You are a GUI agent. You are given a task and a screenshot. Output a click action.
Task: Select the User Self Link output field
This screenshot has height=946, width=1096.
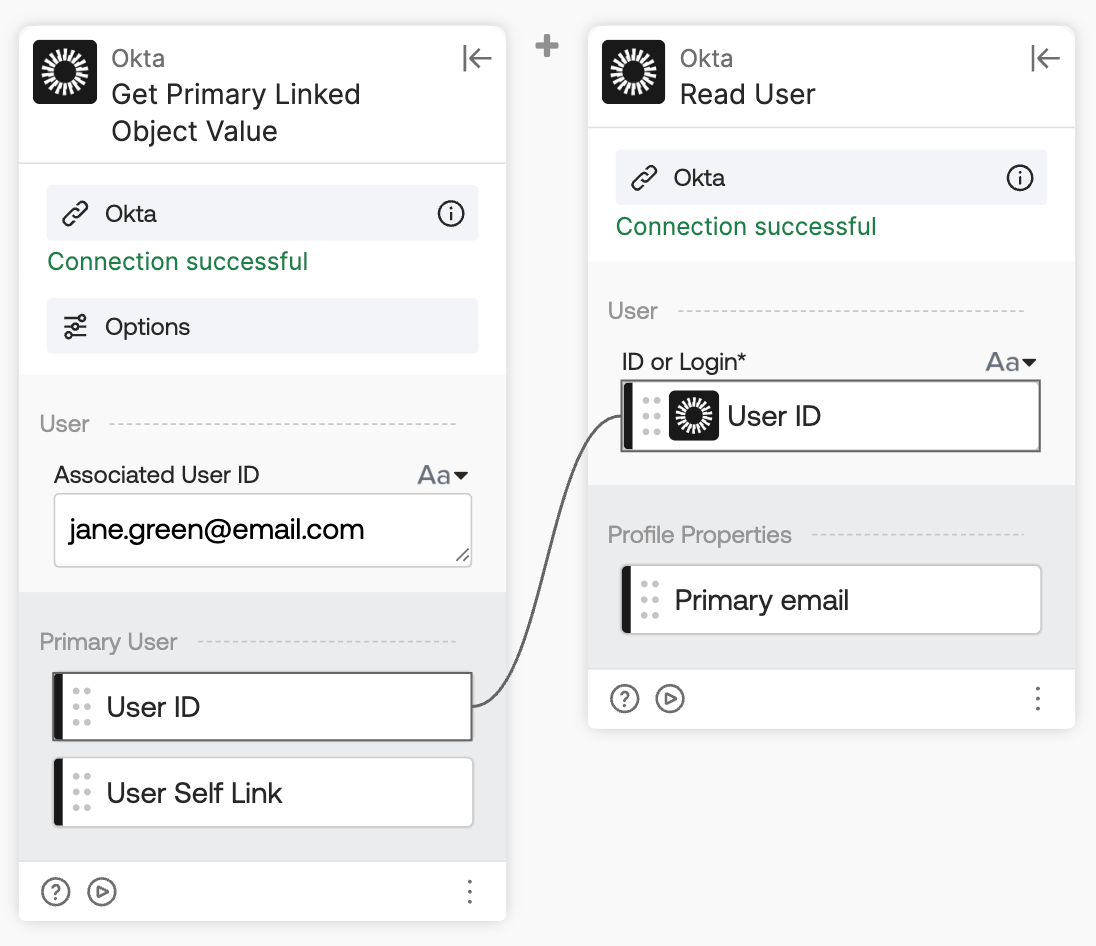point(263,792)
